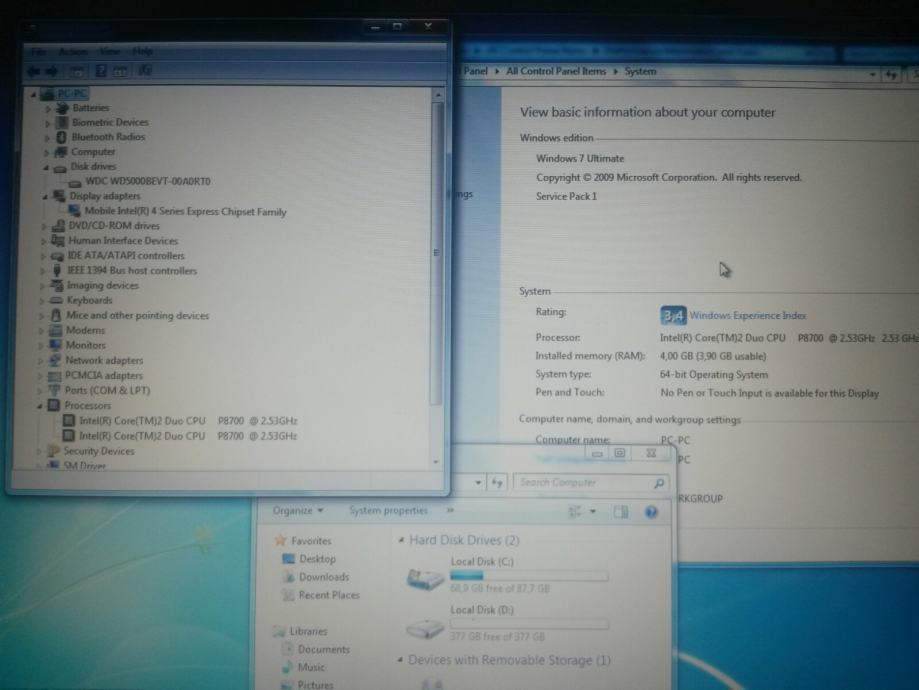919x690 pixels.
Task: Expand the Network adapters arrow
Action: (x=40, y=361)
